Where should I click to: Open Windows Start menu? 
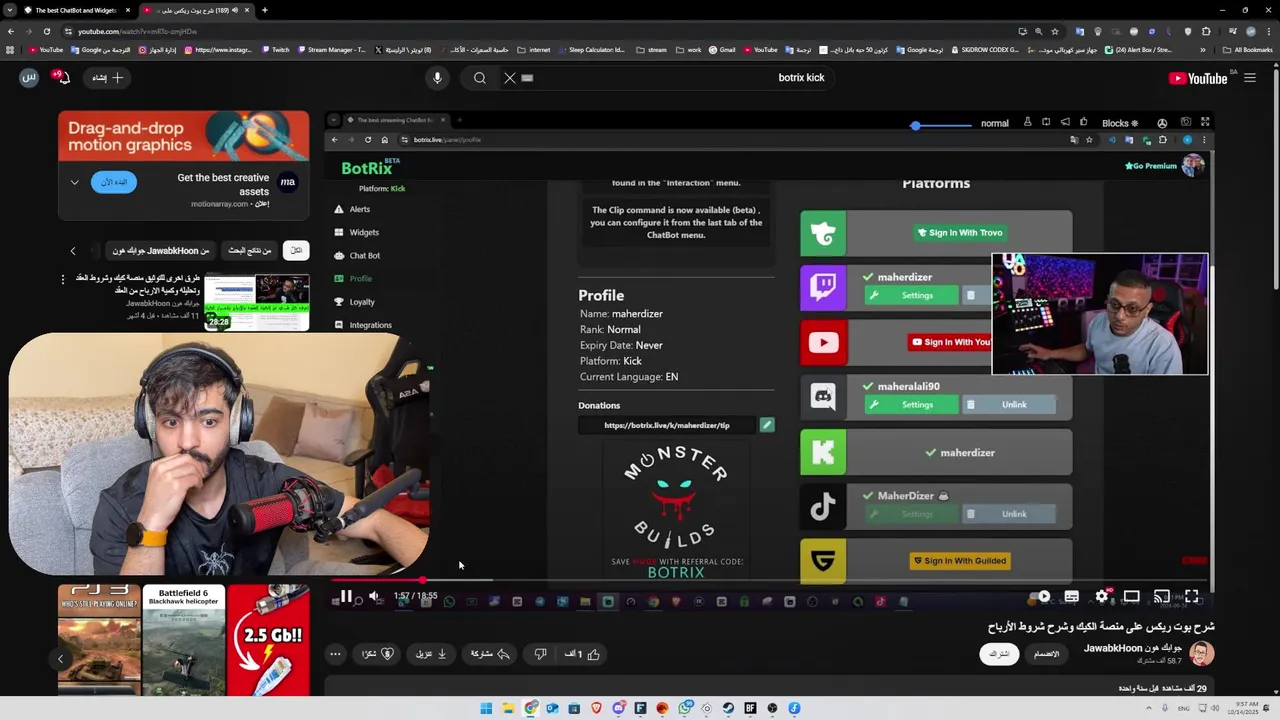486,708
